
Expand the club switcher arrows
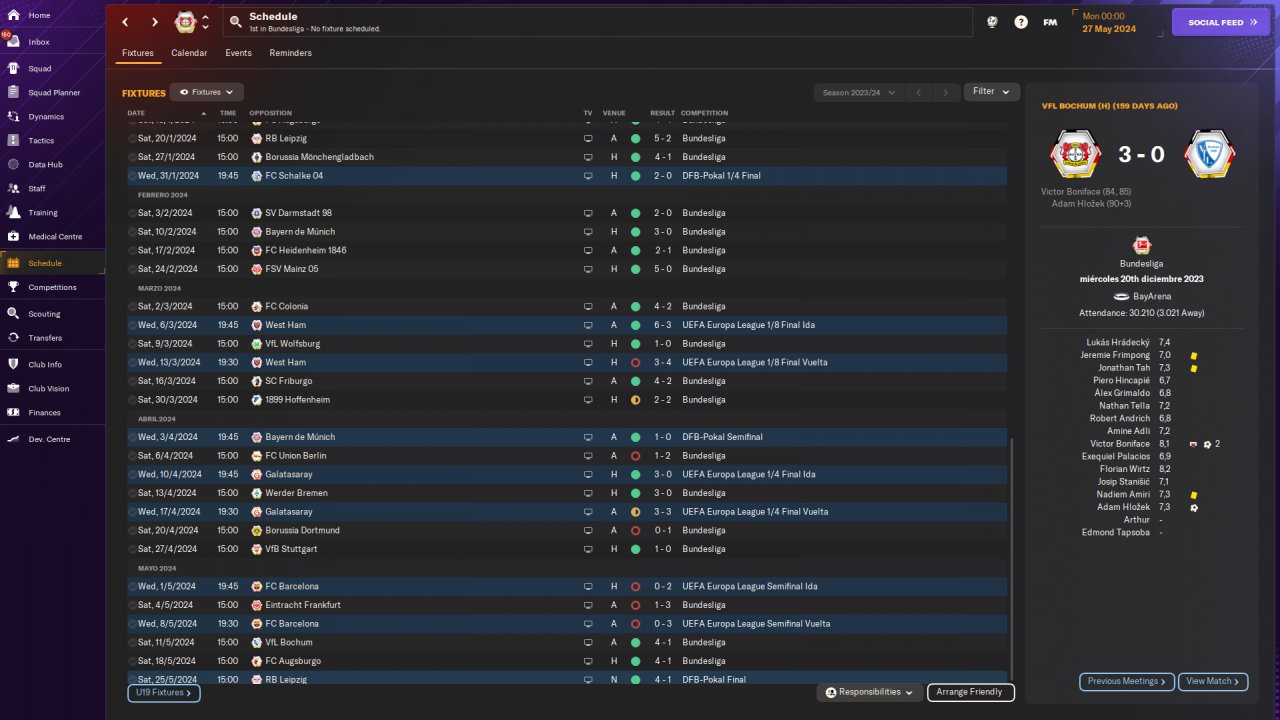205,22
